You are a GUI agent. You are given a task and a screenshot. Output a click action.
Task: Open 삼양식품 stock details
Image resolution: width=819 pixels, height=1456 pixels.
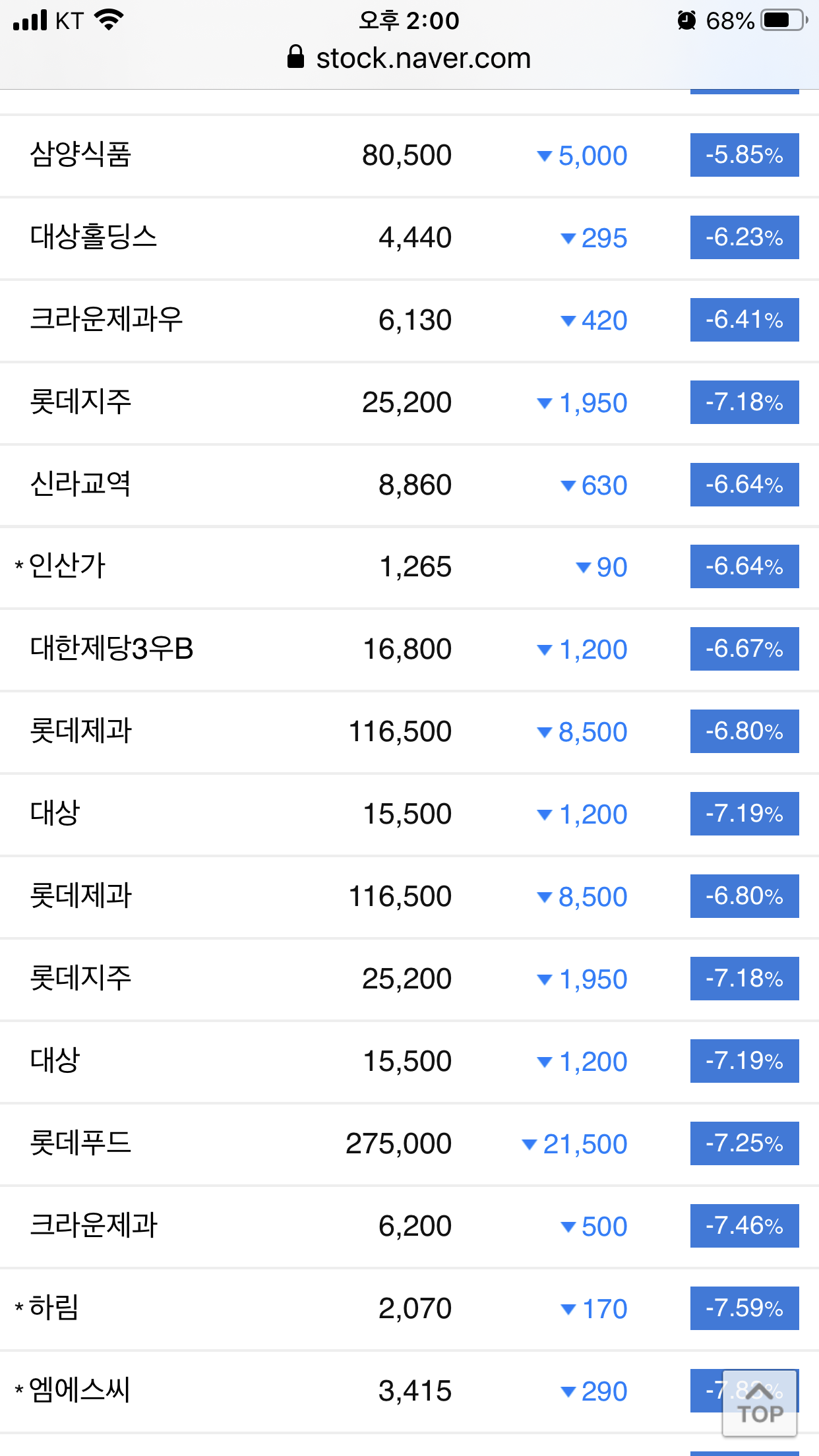(x=80, y=156)
